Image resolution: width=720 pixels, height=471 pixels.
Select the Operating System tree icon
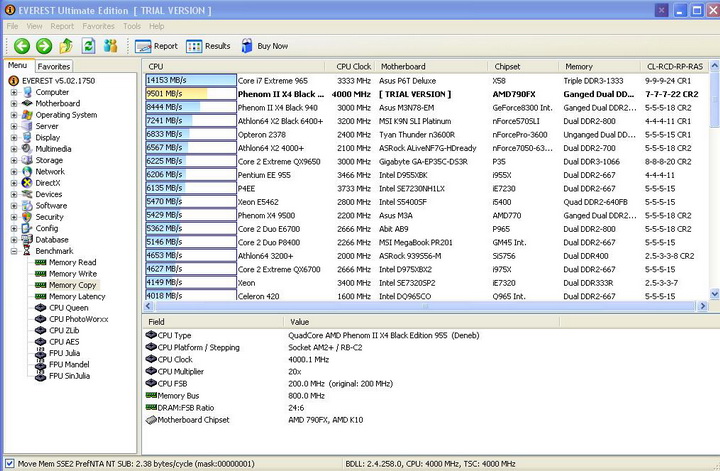pos(28,115)
